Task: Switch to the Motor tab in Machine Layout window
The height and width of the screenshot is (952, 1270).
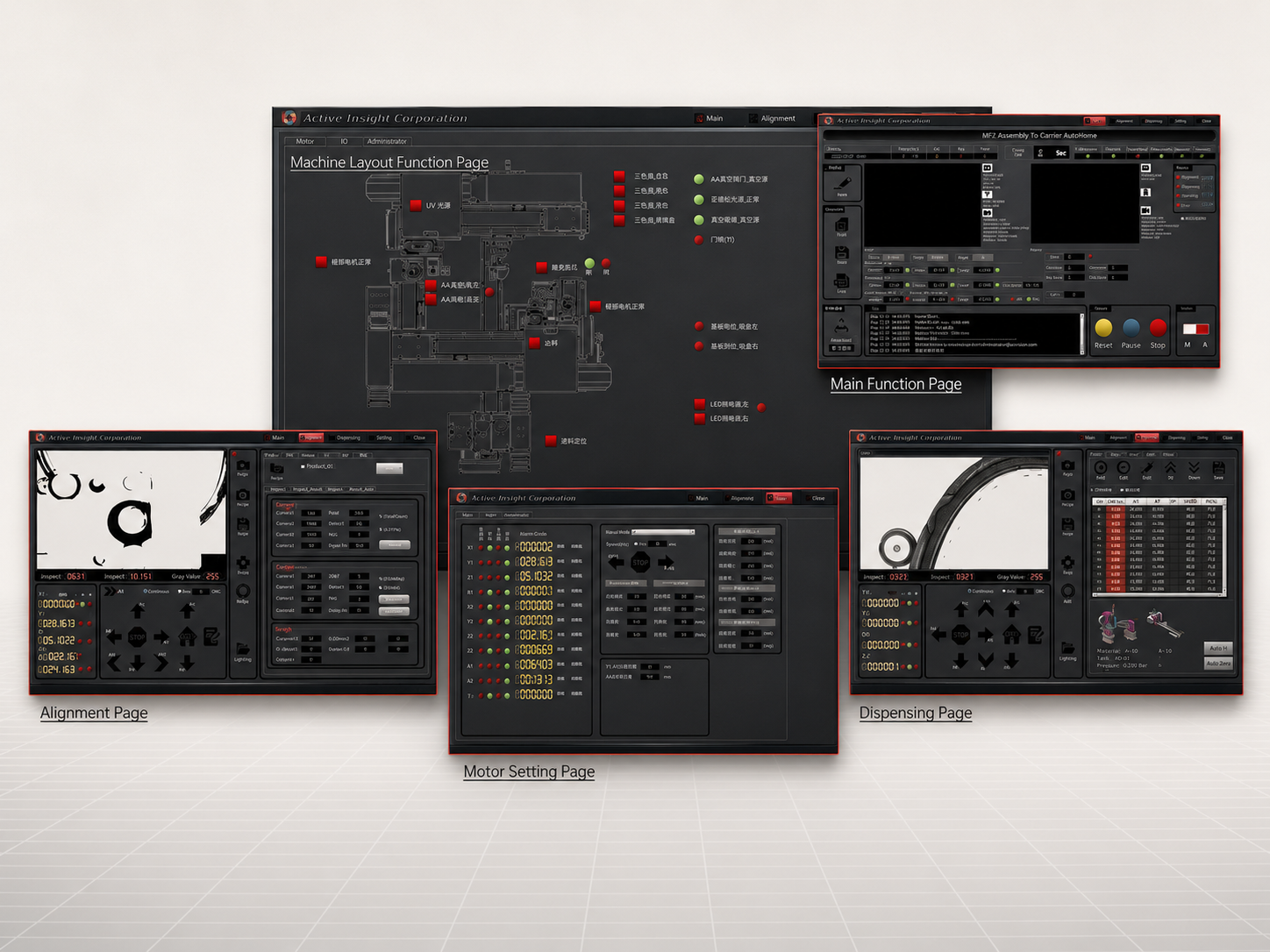Action: click(x=304, y=141)
